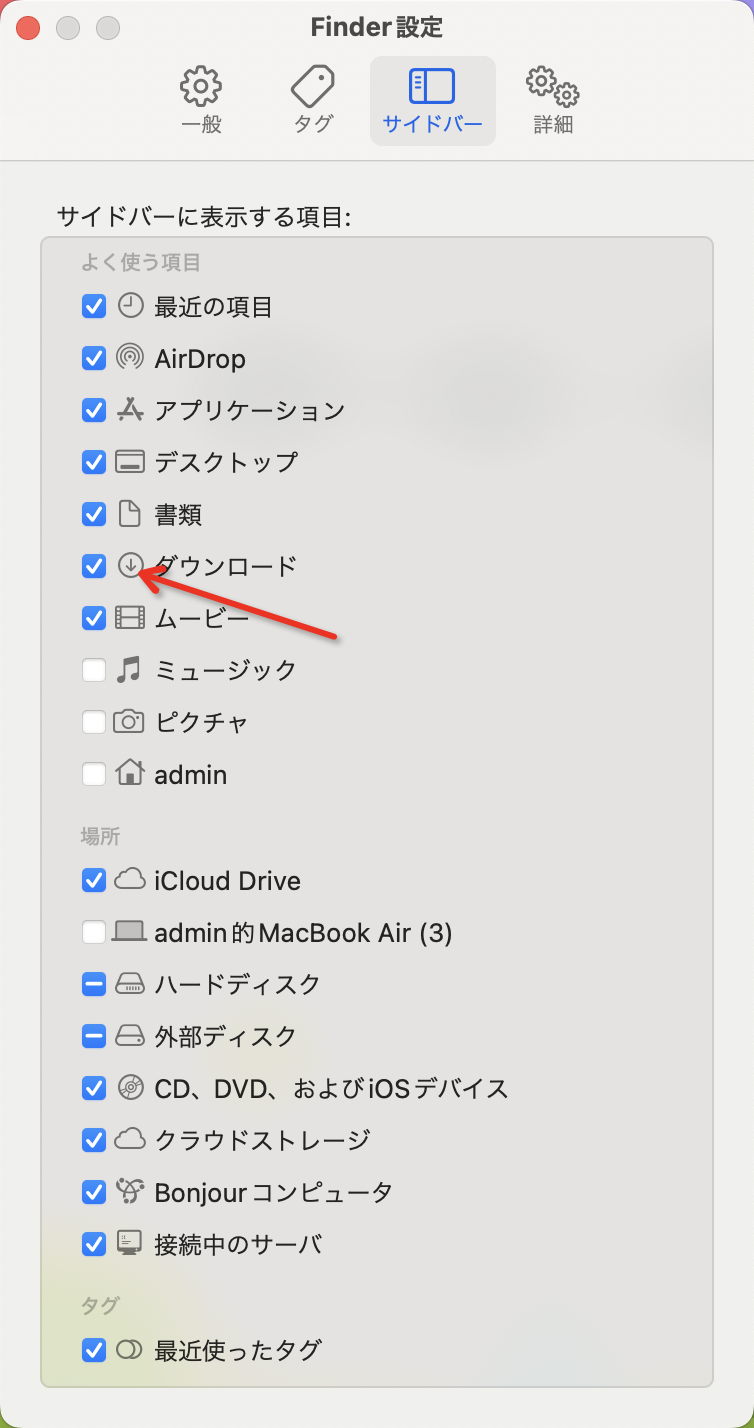Click the 最近使ったタグ label text
Viewport: 754px width, 1428px height.
point(238,1350)
